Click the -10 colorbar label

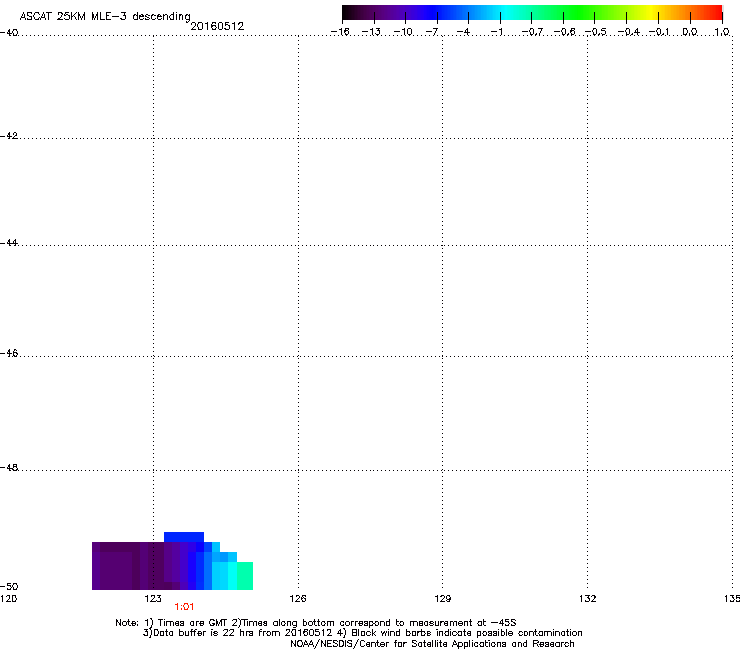[x=403, y=32]
